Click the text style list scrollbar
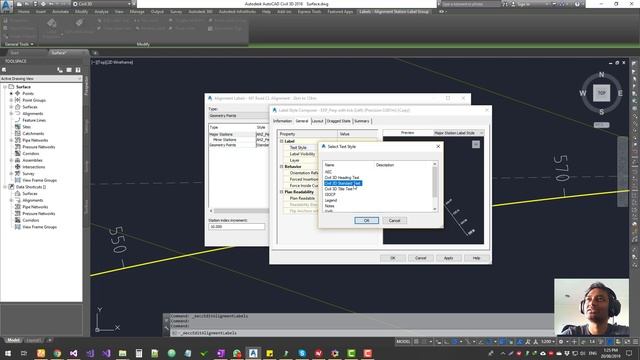The width and height of the screenshot is (640, 360). coord(435,187)
